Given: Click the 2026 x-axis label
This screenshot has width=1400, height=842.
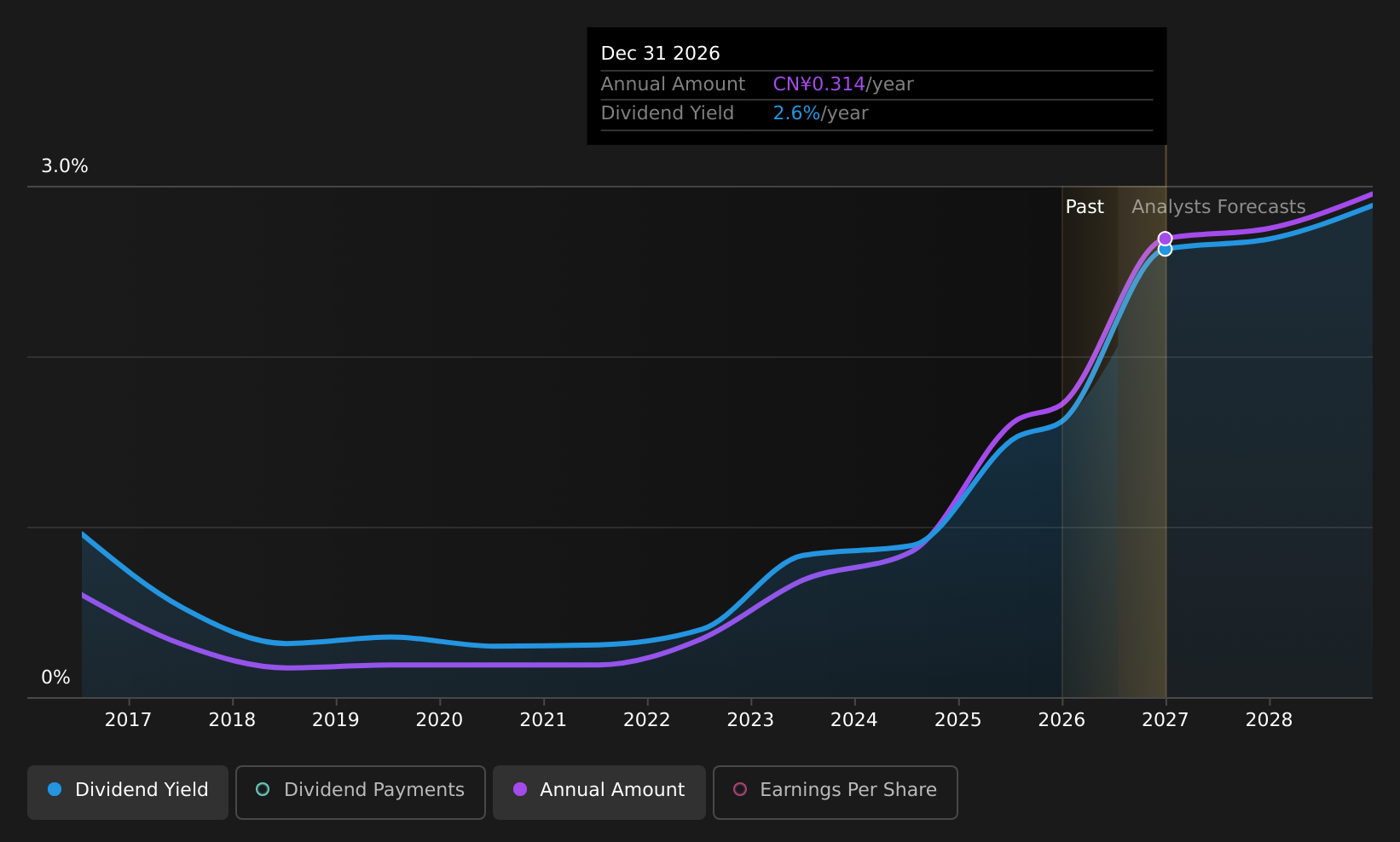Looking at the screenshot, I should coord(1062,720).
